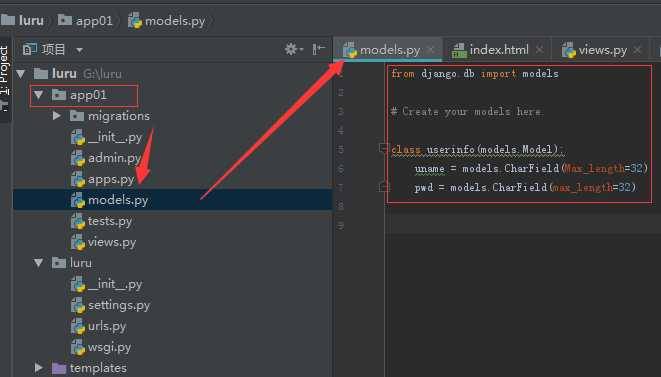661x377 pixels.
Task: Click the python file icon of admin.py
Action: coord(78,158)
